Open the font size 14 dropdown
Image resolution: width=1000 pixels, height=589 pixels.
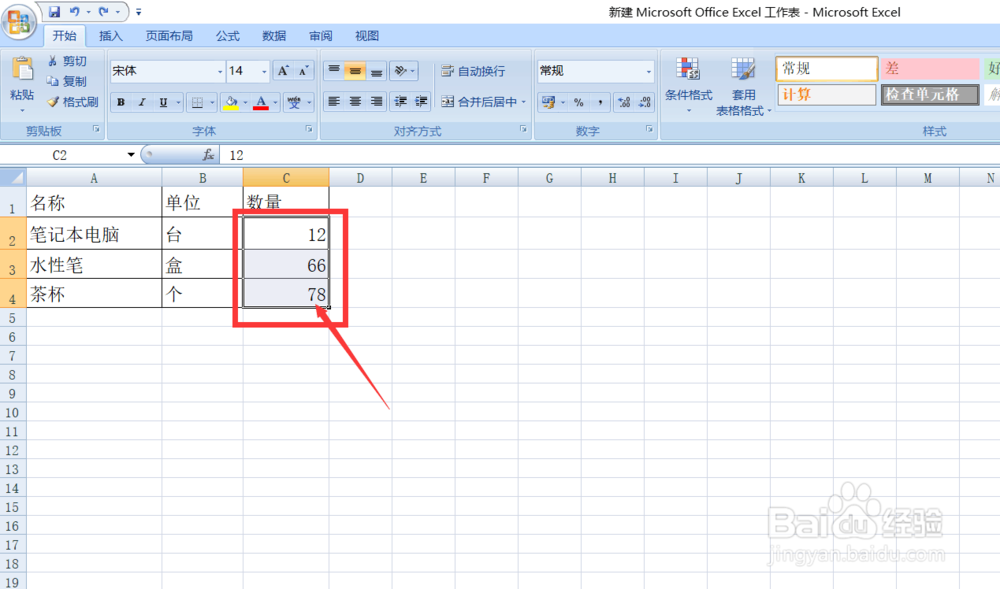tap(264, 71)
